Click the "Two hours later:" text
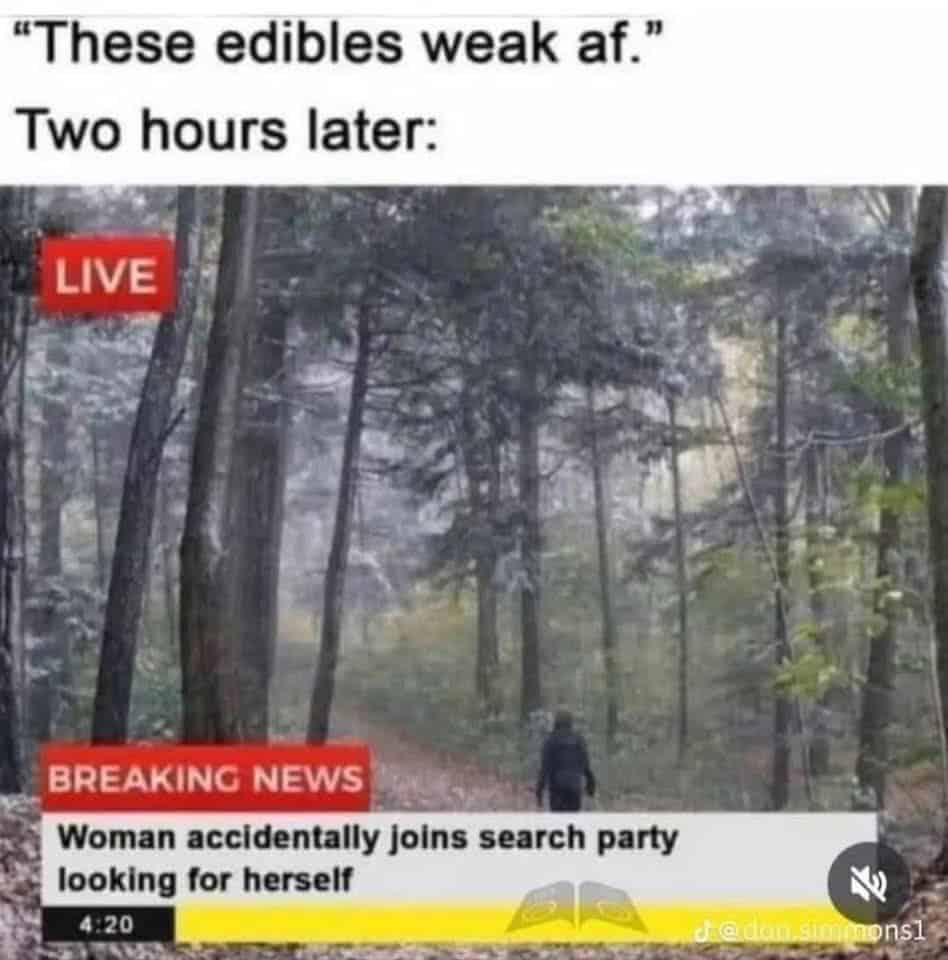This screenshot has height=960, width=948. 227,132
